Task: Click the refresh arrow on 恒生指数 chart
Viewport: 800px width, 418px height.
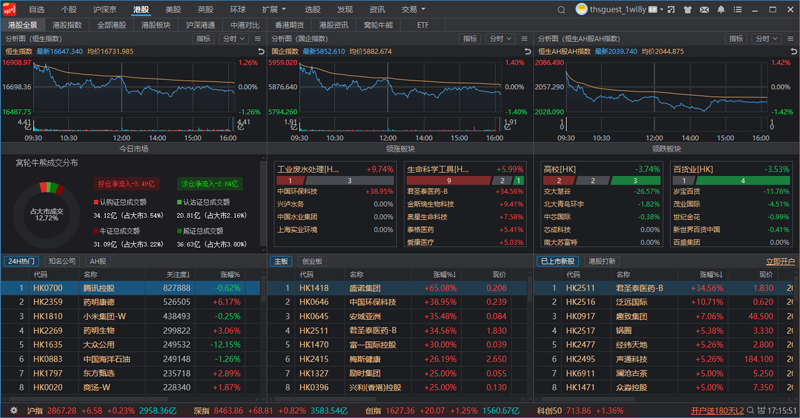Action: coord(261,52)
